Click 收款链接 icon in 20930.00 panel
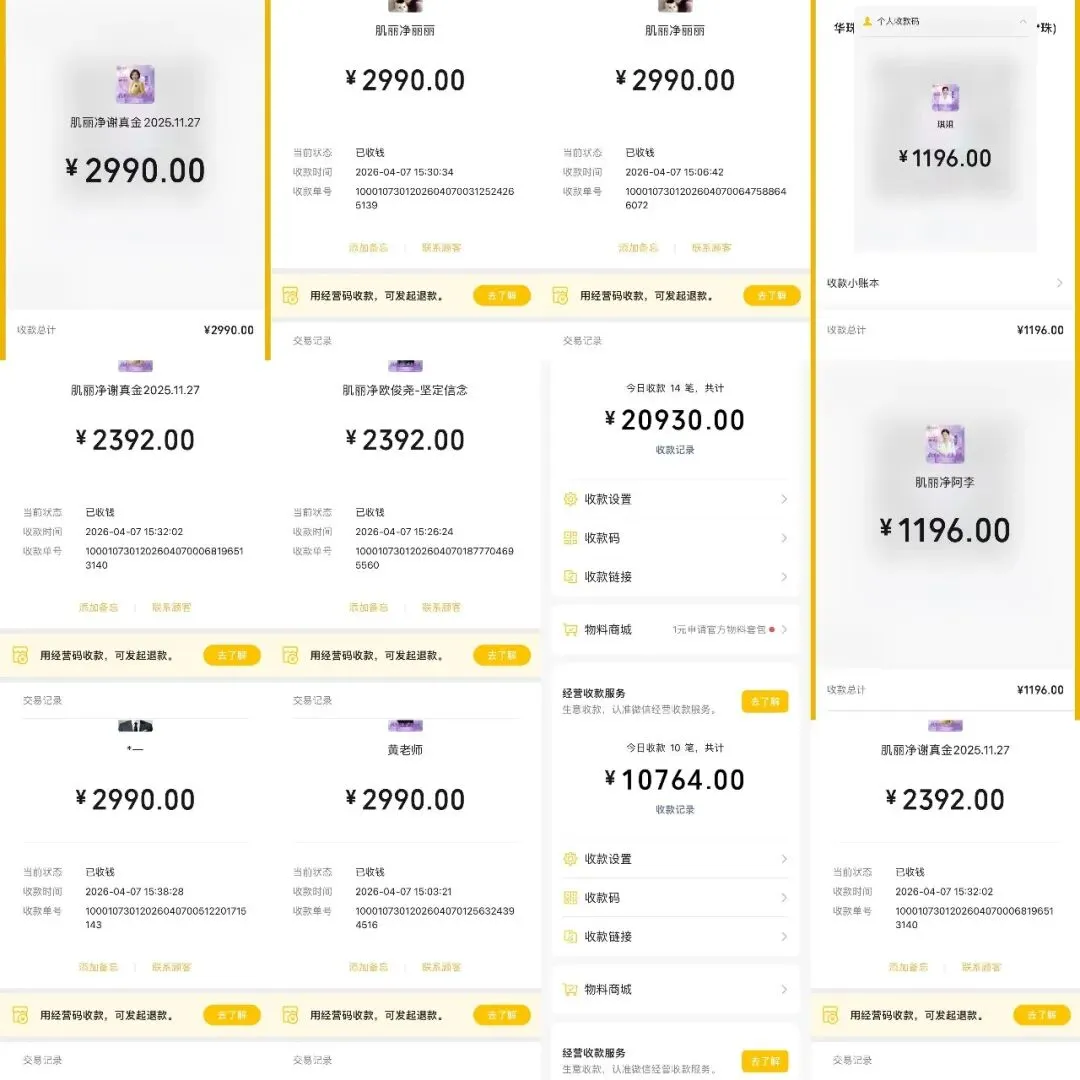The image size is (1080, 1080). coord(570,577)
